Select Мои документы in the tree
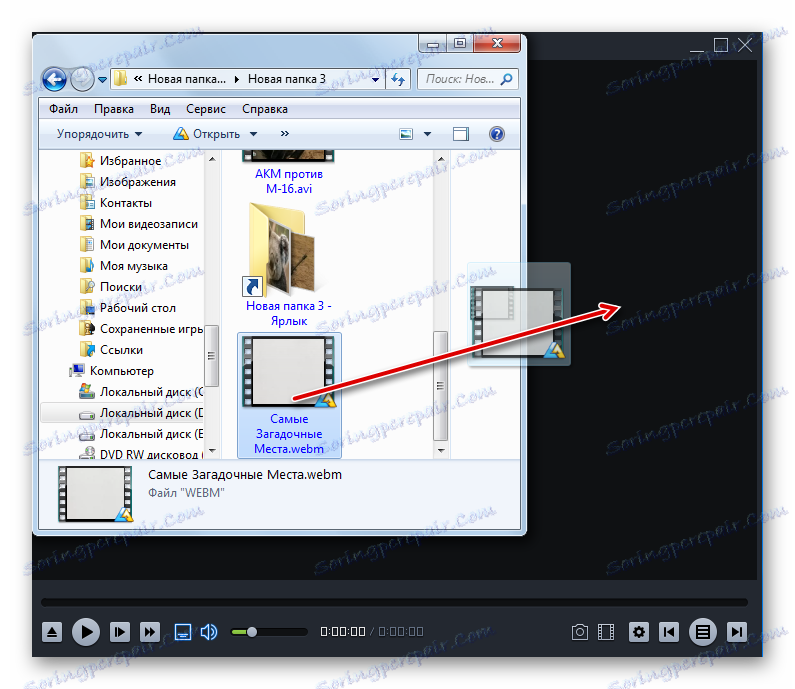795x689 pixels. pyautogui.click(x=134, y=245)
